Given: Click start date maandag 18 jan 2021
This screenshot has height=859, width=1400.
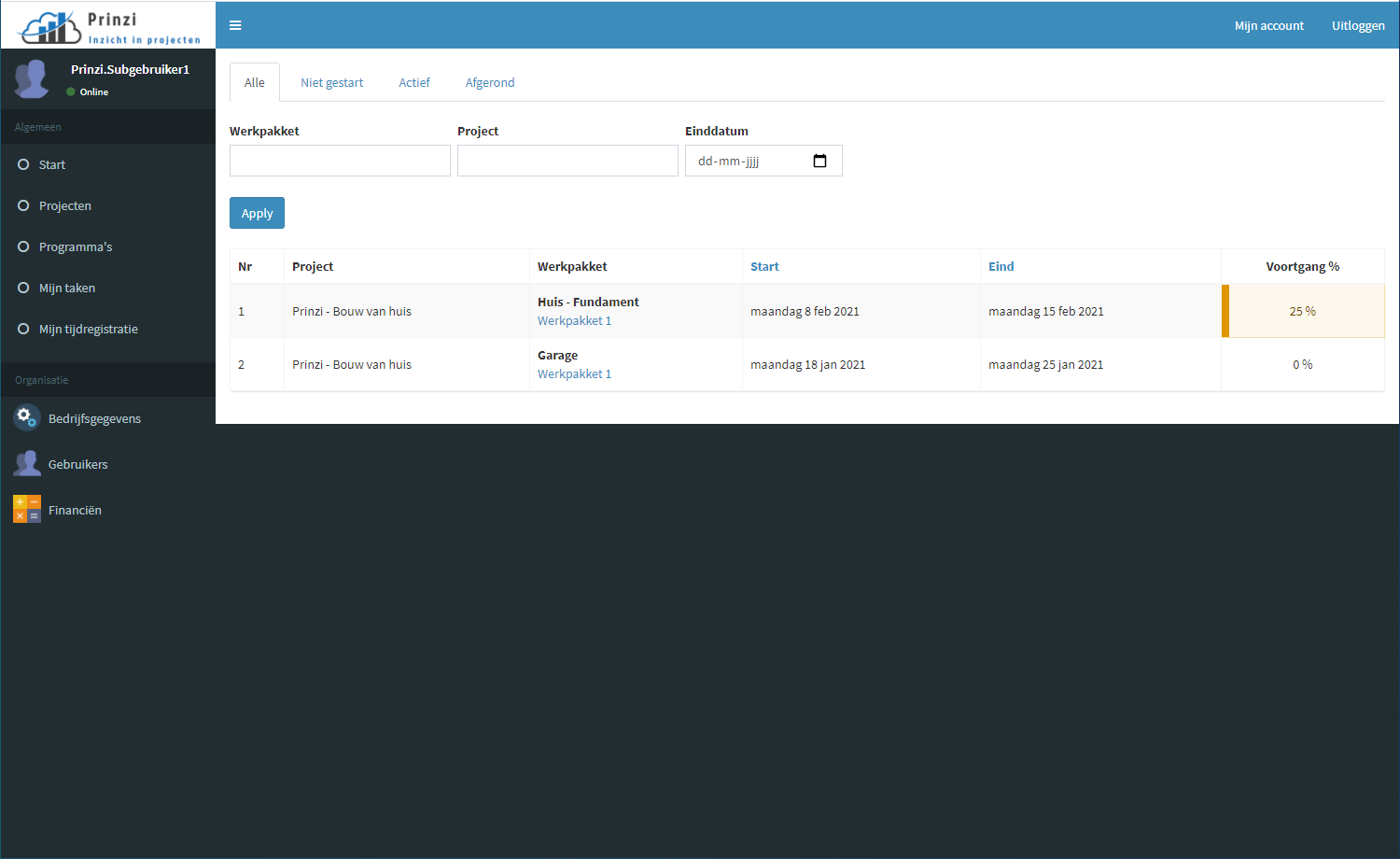Looking at the screenshot, I should [x=807, y=364].
